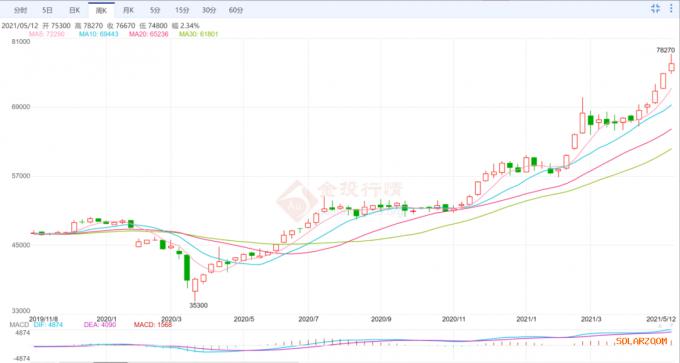Image resolution: width=680 pixels, height=363 pixels.
Task: Click the 57000 price axis label
Action: pos(20,176)
